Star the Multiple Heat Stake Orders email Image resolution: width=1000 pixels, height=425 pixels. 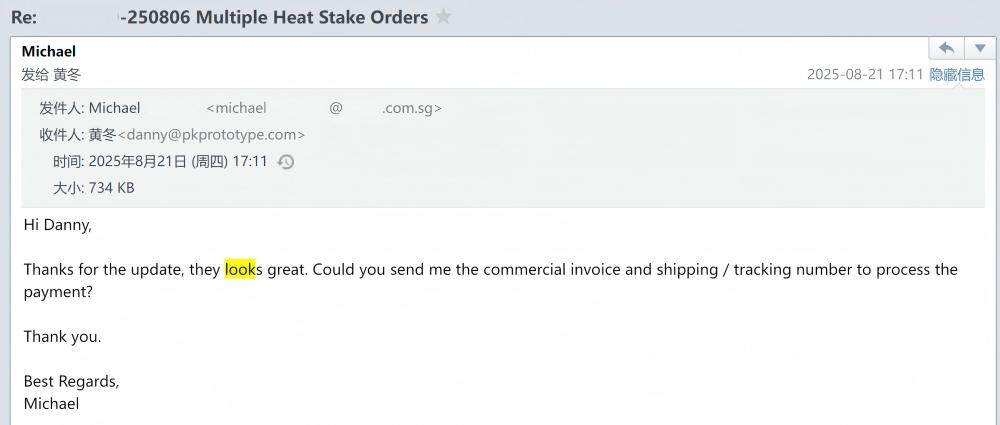(x=444, y=17)
